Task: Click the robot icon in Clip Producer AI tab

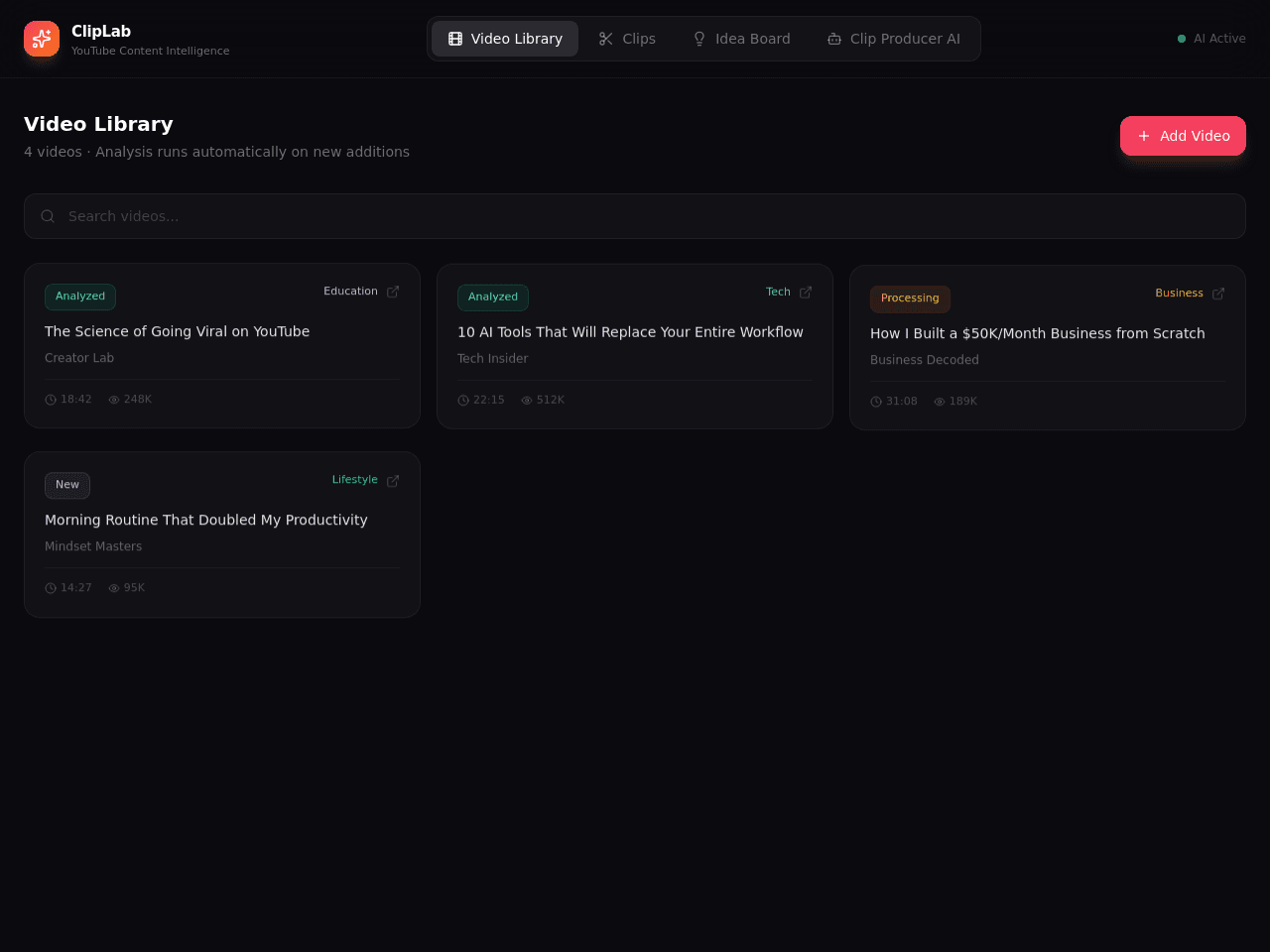Action: tap(834, 39)
